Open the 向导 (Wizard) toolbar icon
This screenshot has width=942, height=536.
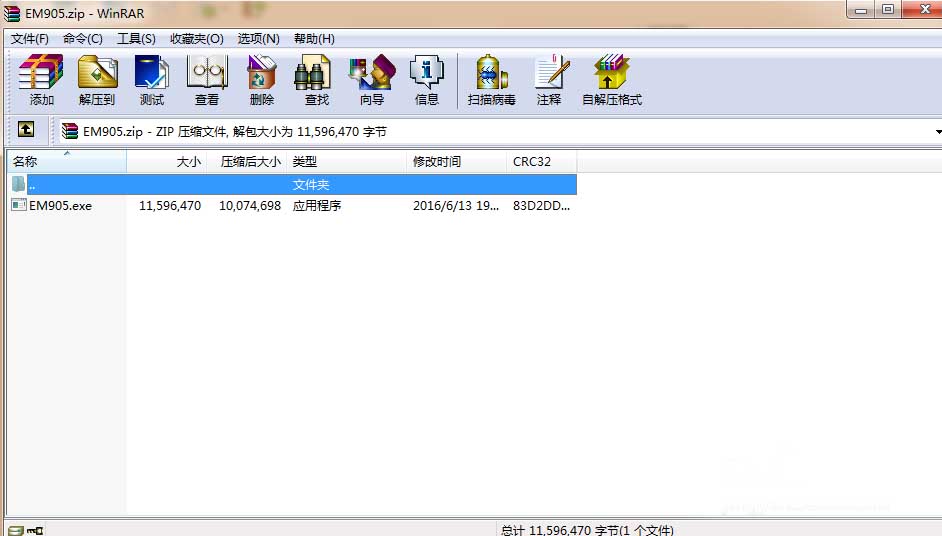[x=372, y=72]
